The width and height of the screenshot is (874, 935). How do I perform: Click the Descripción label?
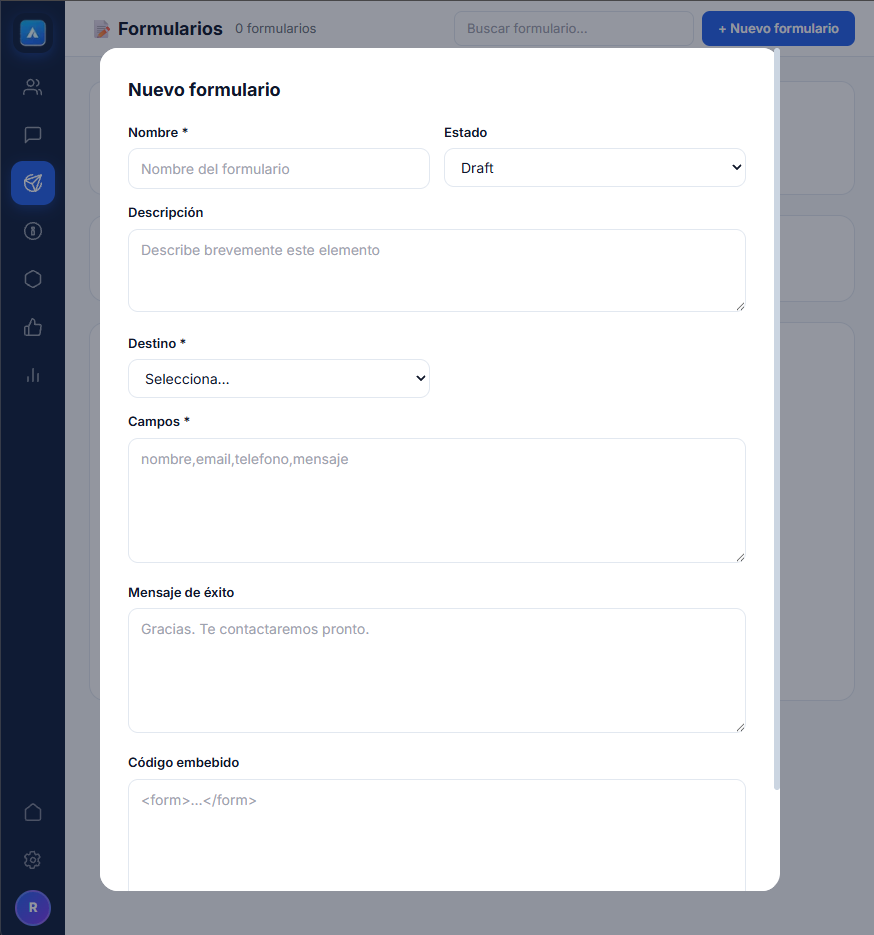(x=166, y=213)
